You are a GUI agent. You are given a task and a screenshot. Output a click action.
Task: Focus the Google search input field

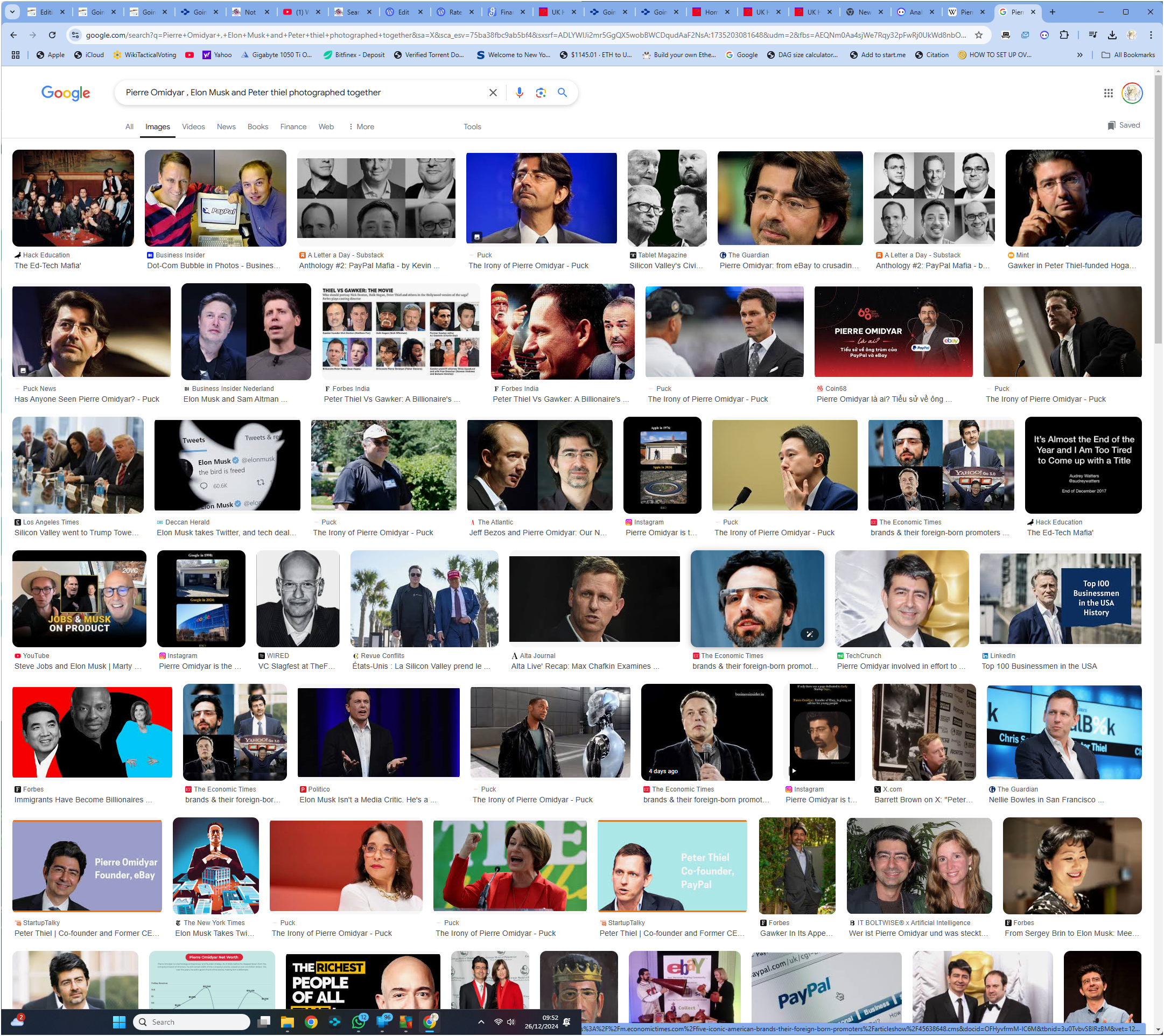[302, 92]
